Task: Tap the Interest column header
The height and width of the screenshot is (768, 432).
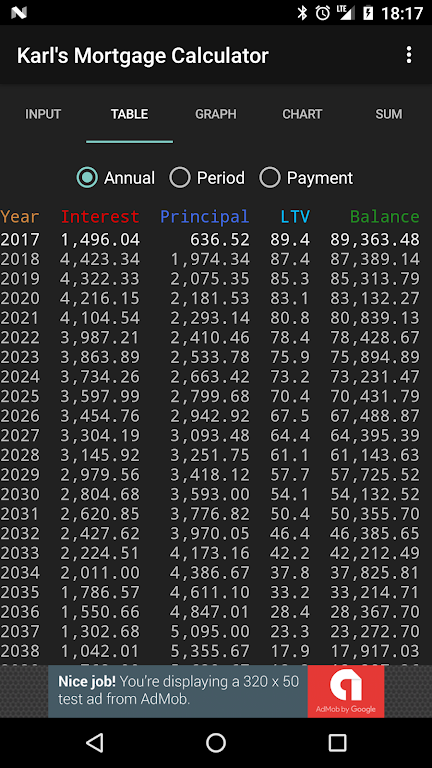Action: pos(100,216)
